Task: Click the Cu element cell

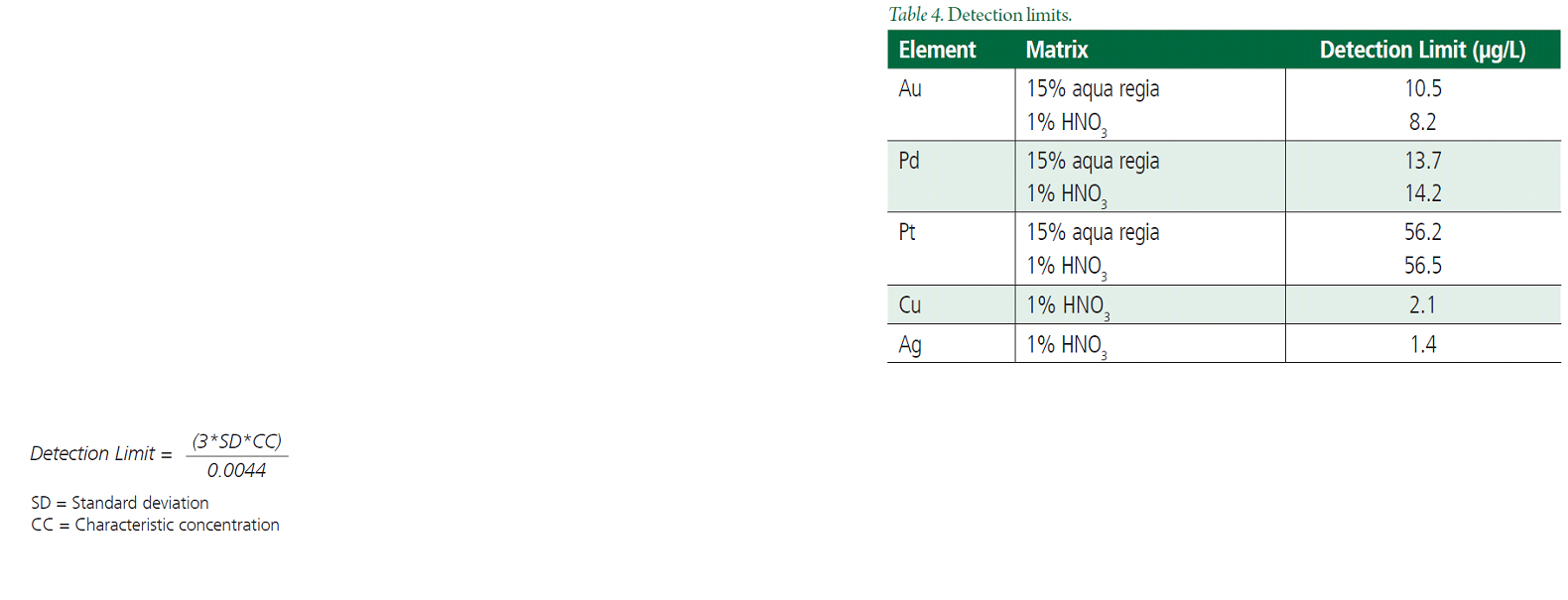Action: (x=910, y=305)
